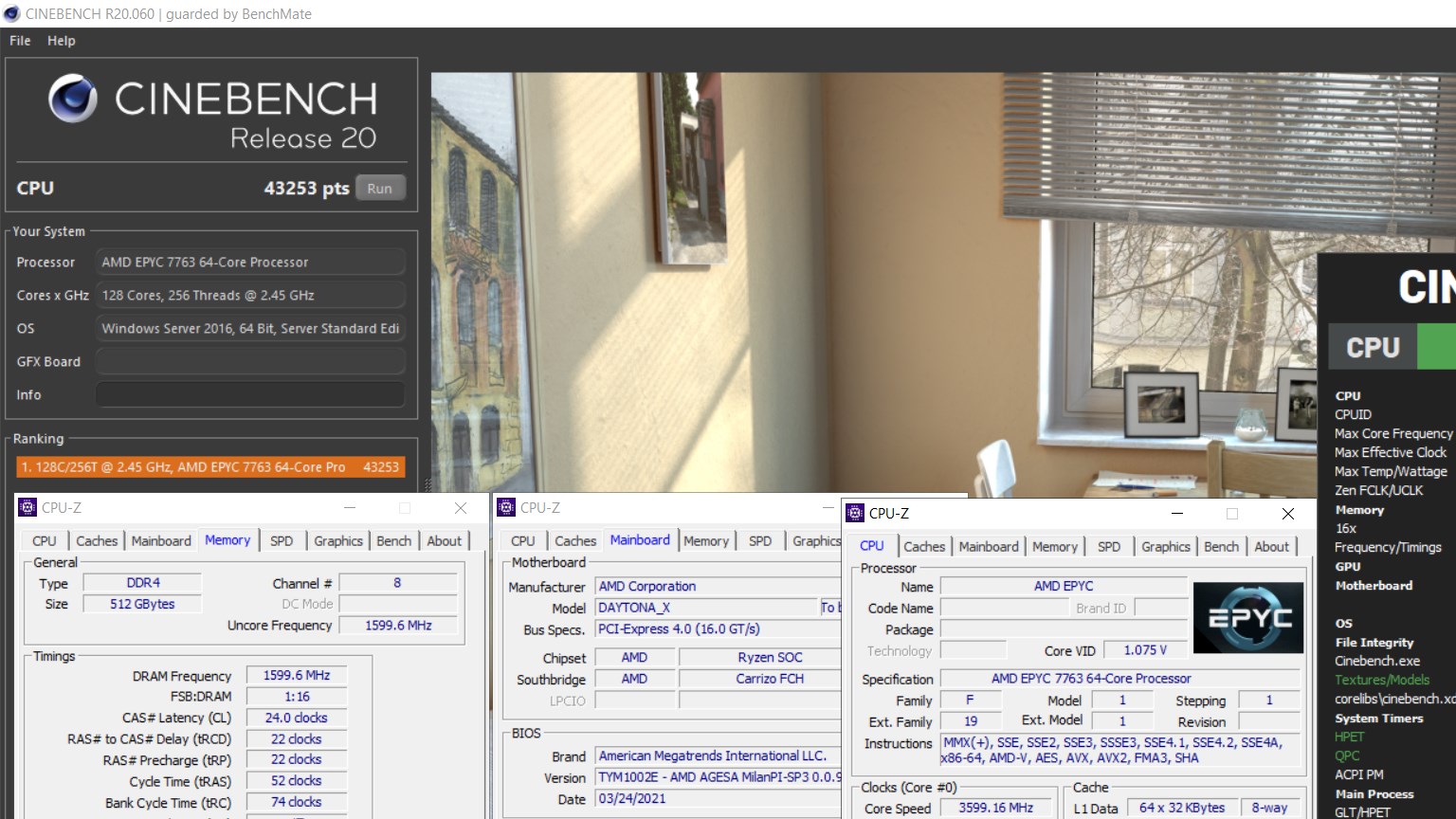Click the BIOS Brand American Megatrends field
The image size is (1456, 819).
(719, 756)
